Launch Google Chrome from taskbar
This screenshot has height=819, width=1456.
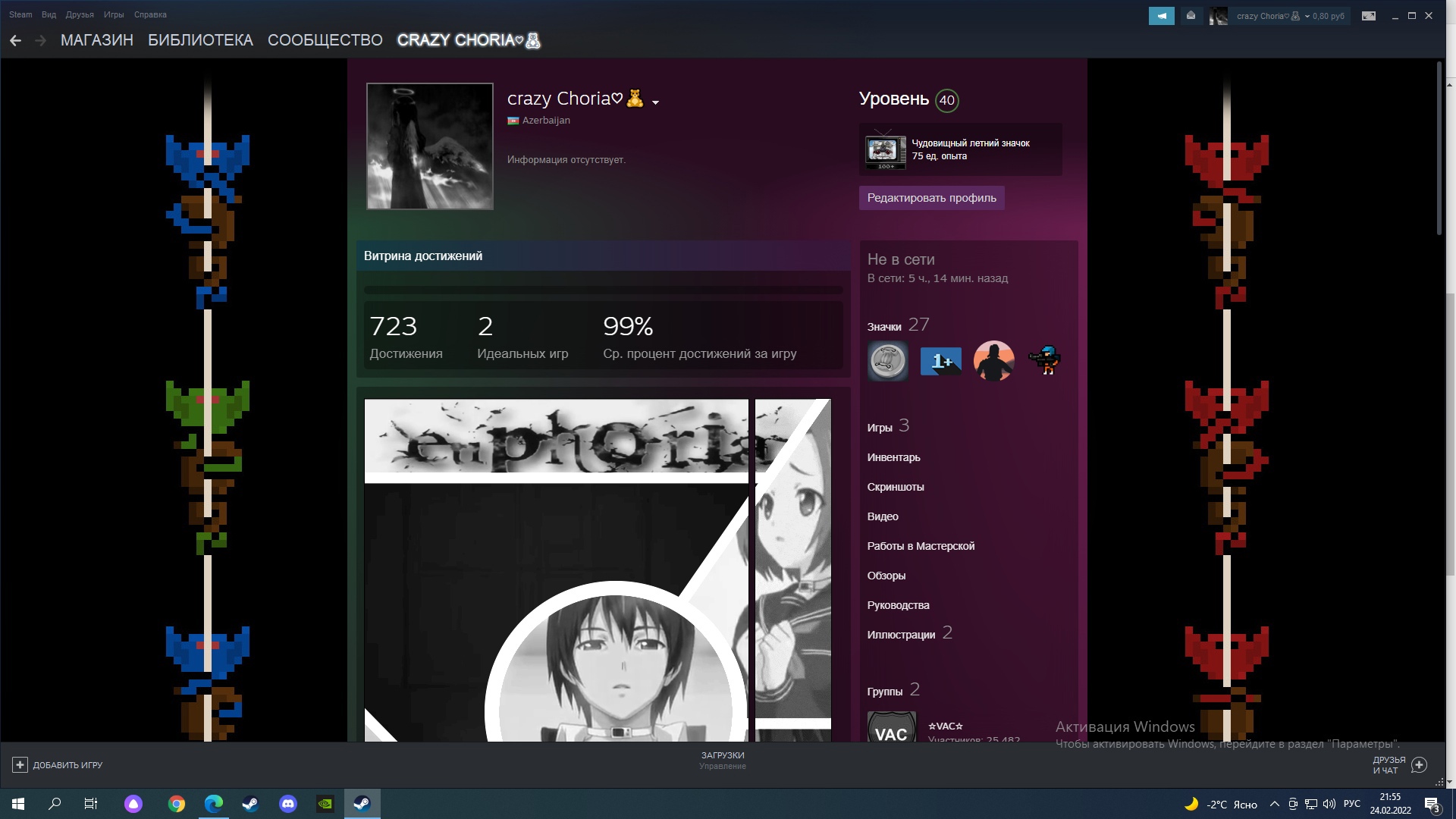pos(176,804)
